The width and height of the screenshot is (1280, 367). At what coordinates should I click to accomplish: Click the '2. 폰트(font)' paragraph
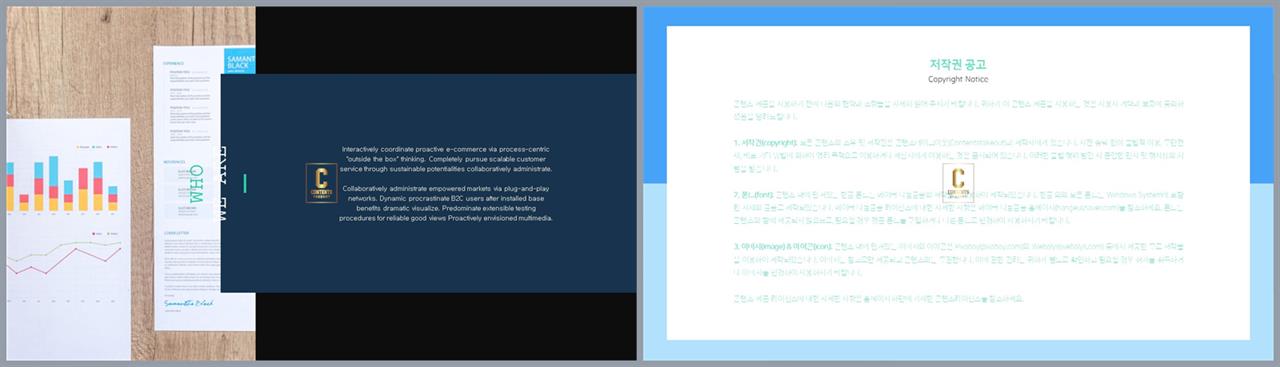click(958, 207)
